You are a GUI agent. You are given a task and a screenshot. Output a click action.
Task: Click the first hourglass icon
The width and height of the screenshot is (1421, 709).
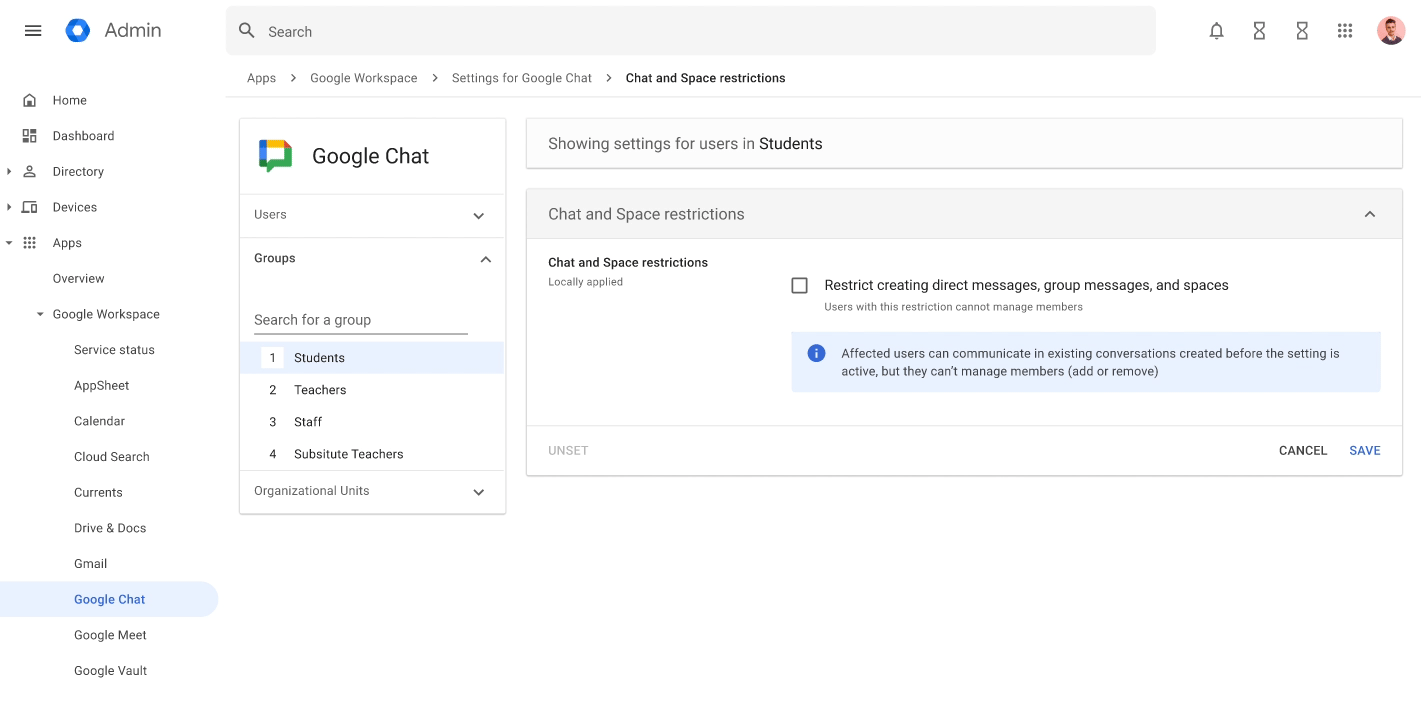coord(1259,31)
